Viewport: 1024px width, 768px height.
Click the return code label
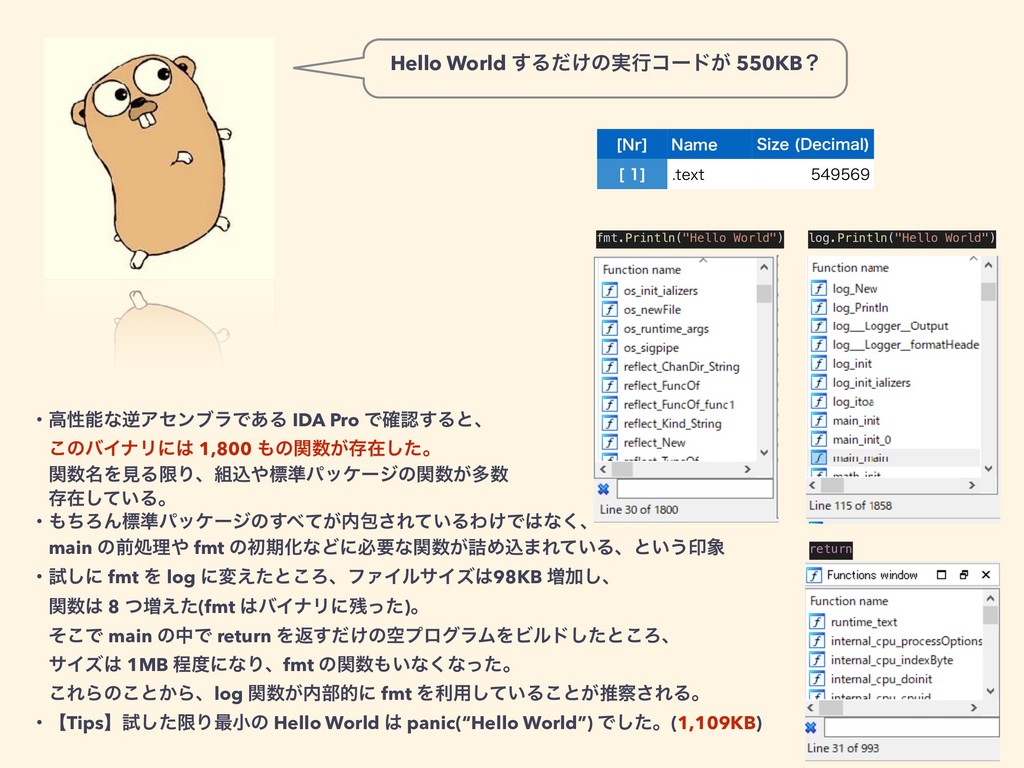tap(831, 549)
